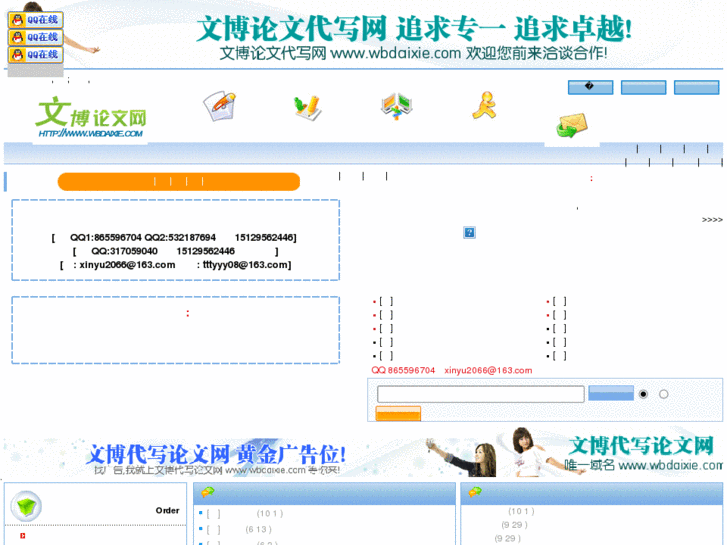The height and width of the screenshot is (545, 727).
Task: Click the green cube Order icon
Action: tap(26, 506)
